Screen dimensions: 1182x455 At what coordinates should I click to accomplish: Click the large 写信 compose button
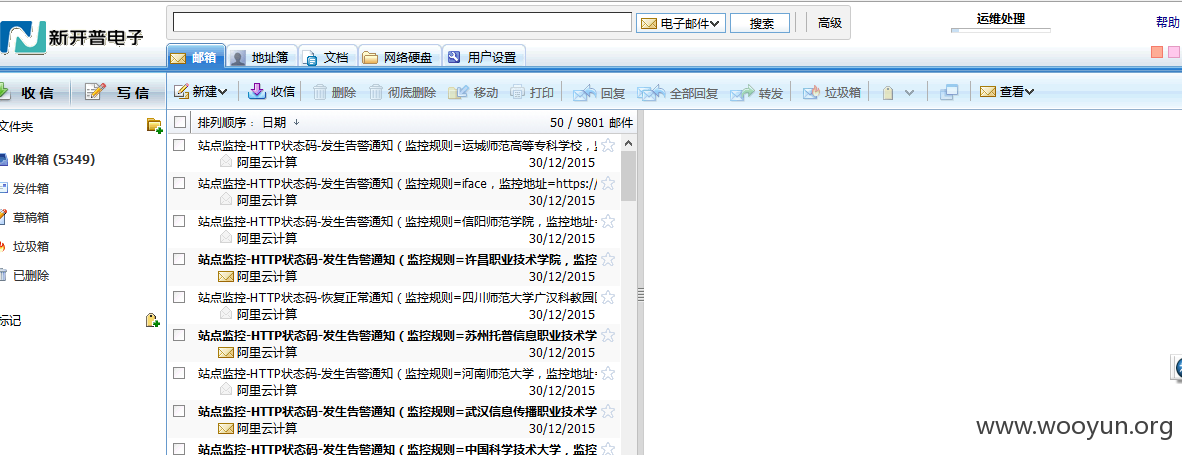pos(118,92)
